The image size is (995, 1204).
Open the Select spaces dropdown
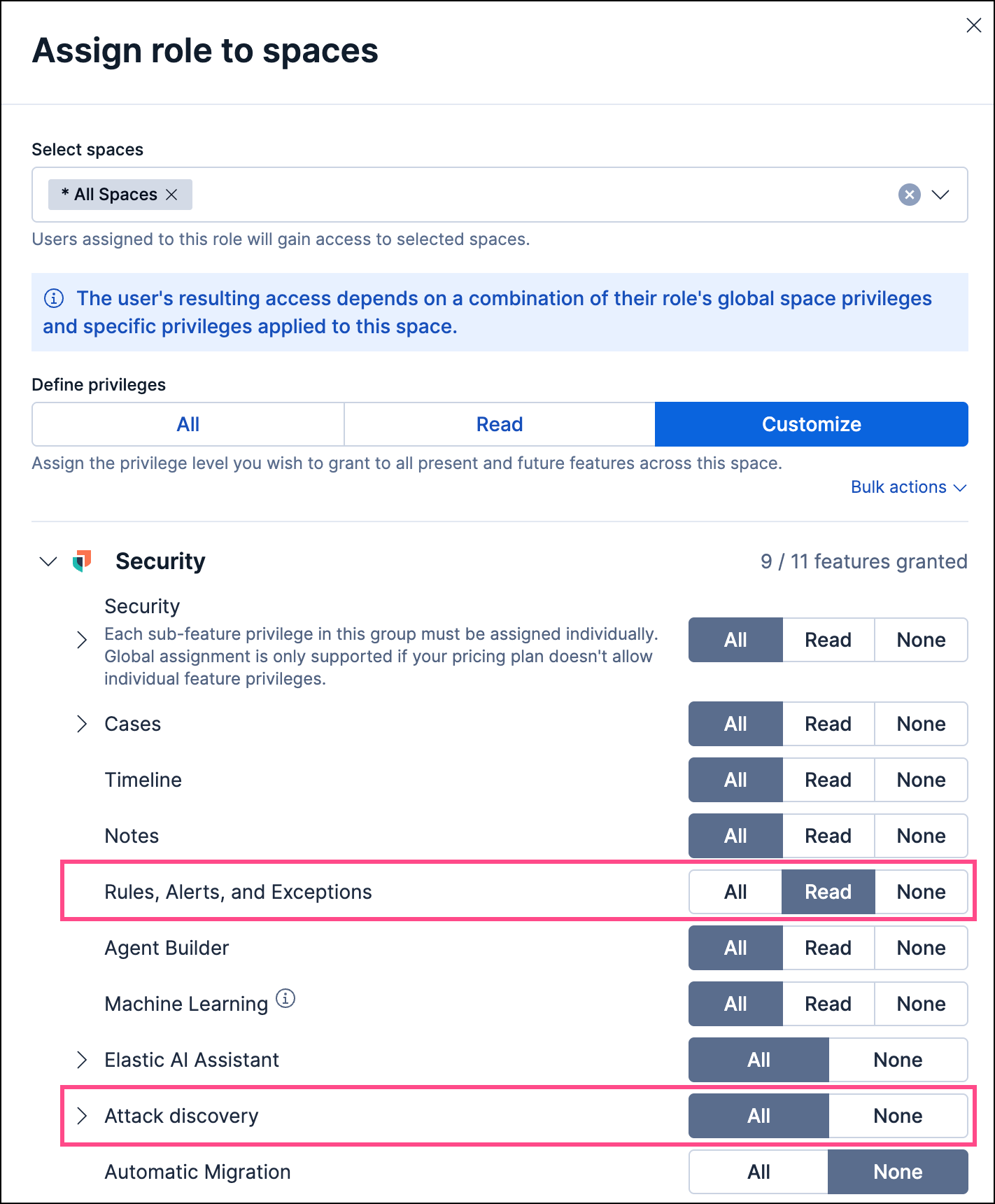point(941,195)
